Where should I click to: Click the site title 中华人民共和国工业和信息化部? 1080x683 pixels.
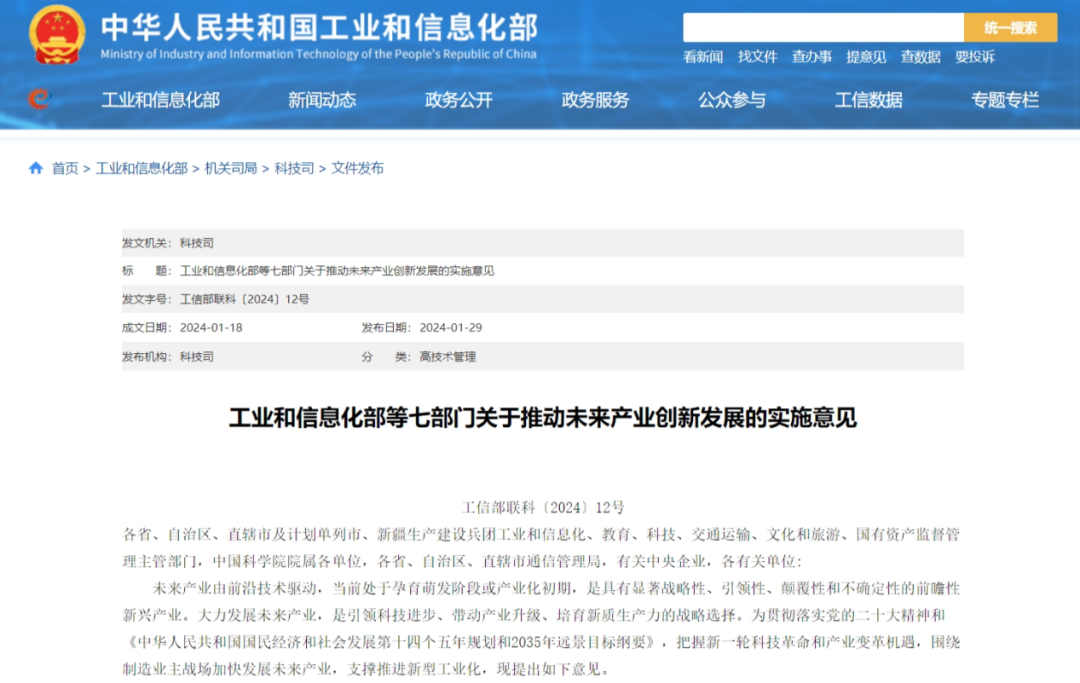tap(319, 28)
